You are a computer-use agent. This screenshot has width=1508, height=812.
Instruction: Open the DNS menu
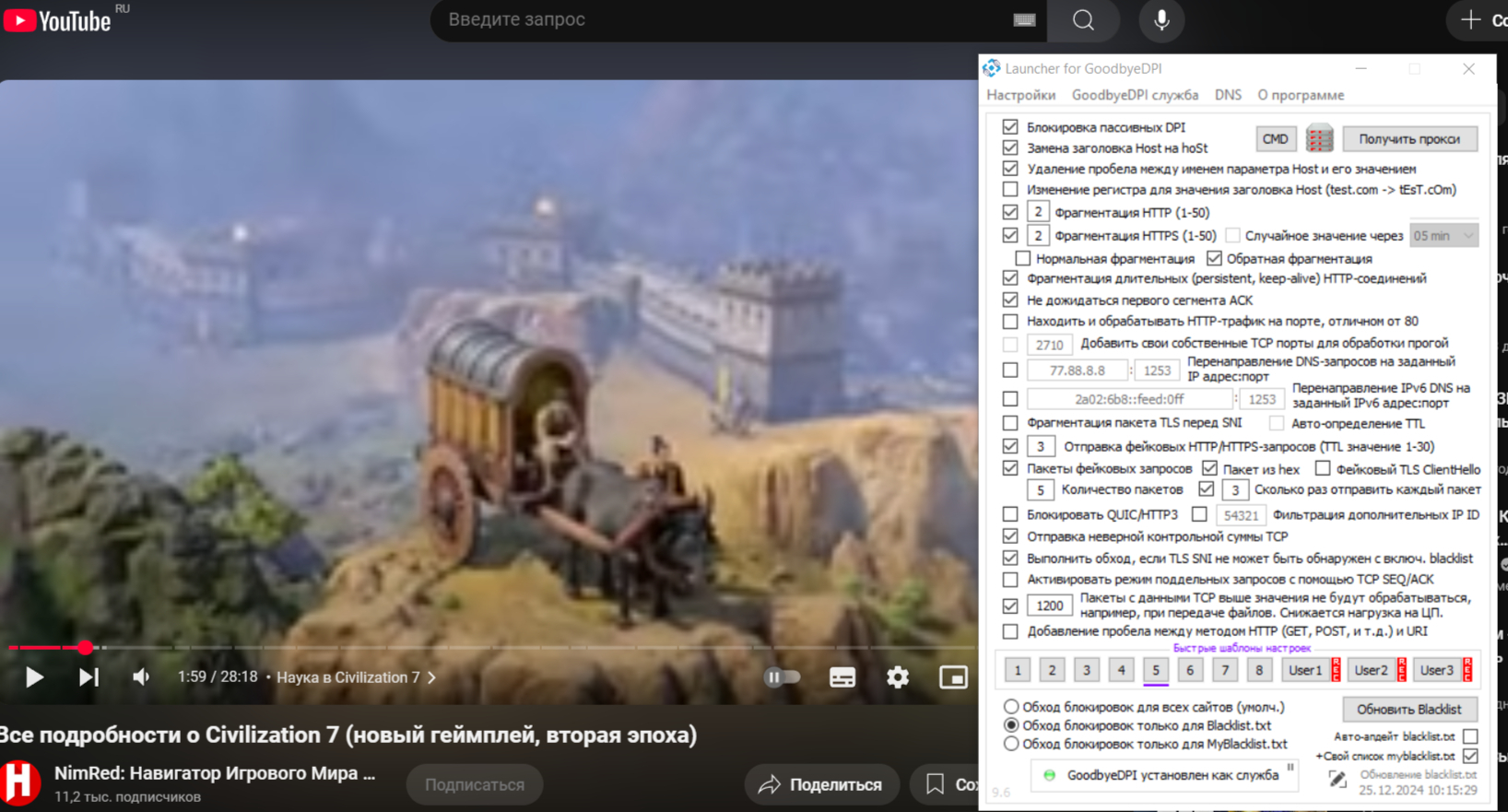point(1228,95)
